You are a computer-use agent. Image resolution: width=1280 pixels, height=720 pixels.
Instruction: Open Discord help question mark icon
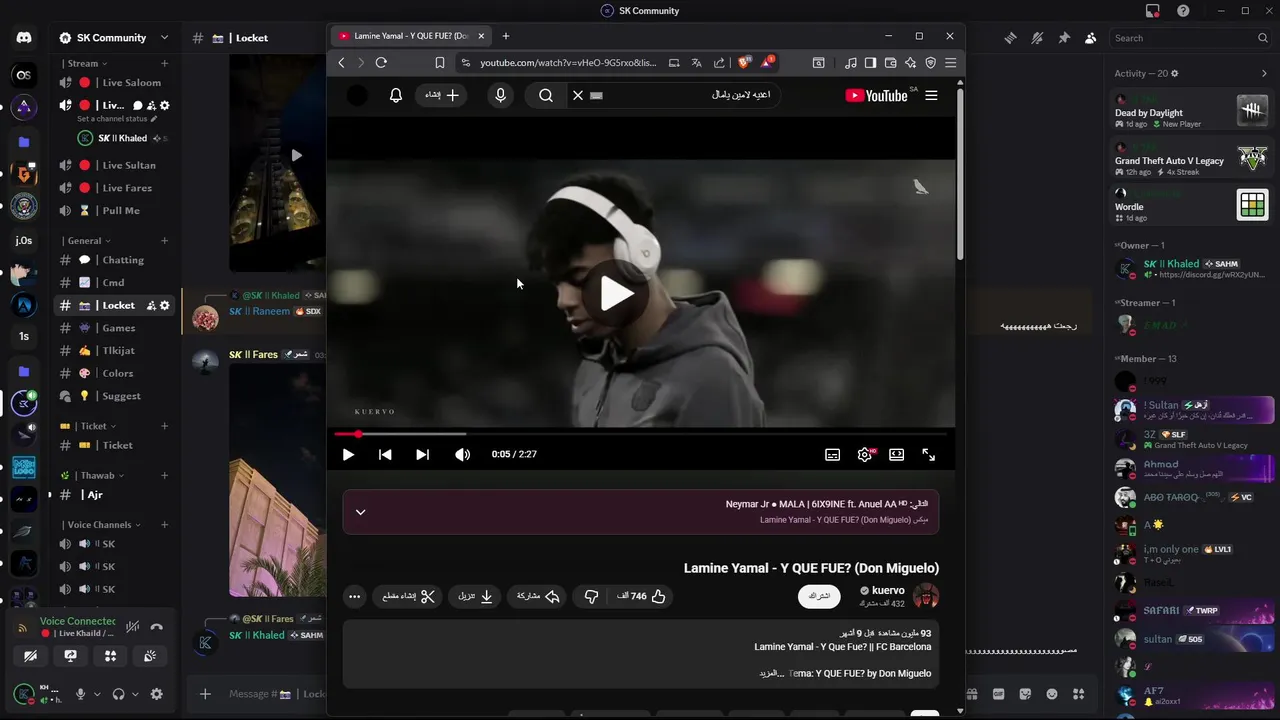1183,11
